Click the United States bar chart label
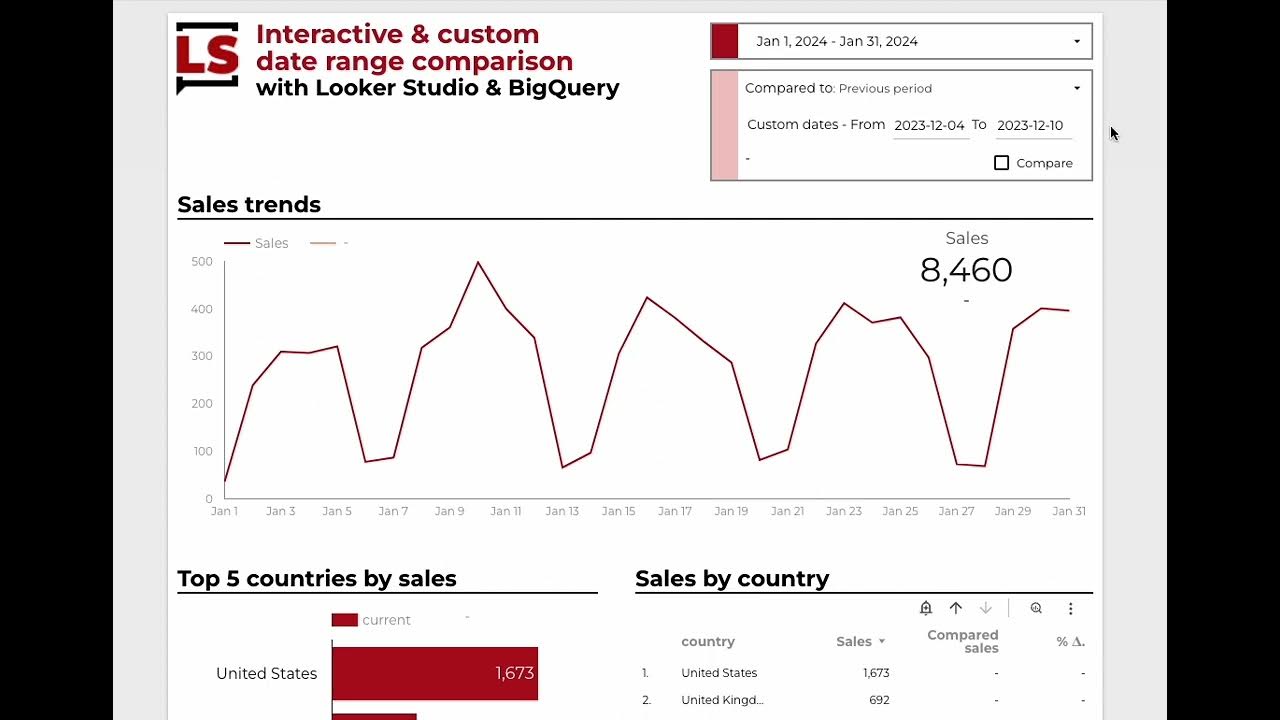The height and width of the screenshot is (720, 1280). (x=266, y=674)
